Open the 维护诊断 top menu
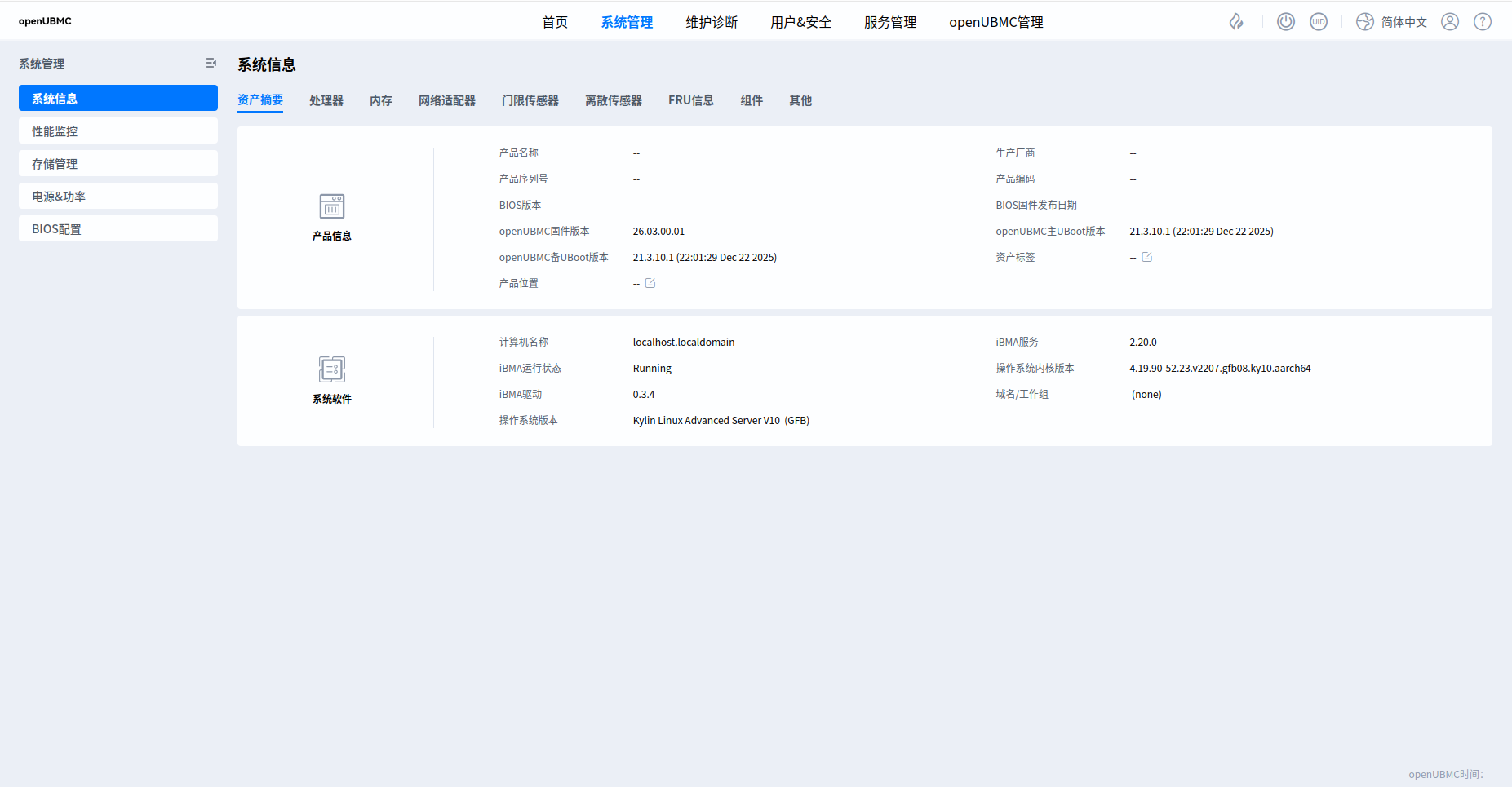This screenshot has height=787, width=1512. (712, 22)
